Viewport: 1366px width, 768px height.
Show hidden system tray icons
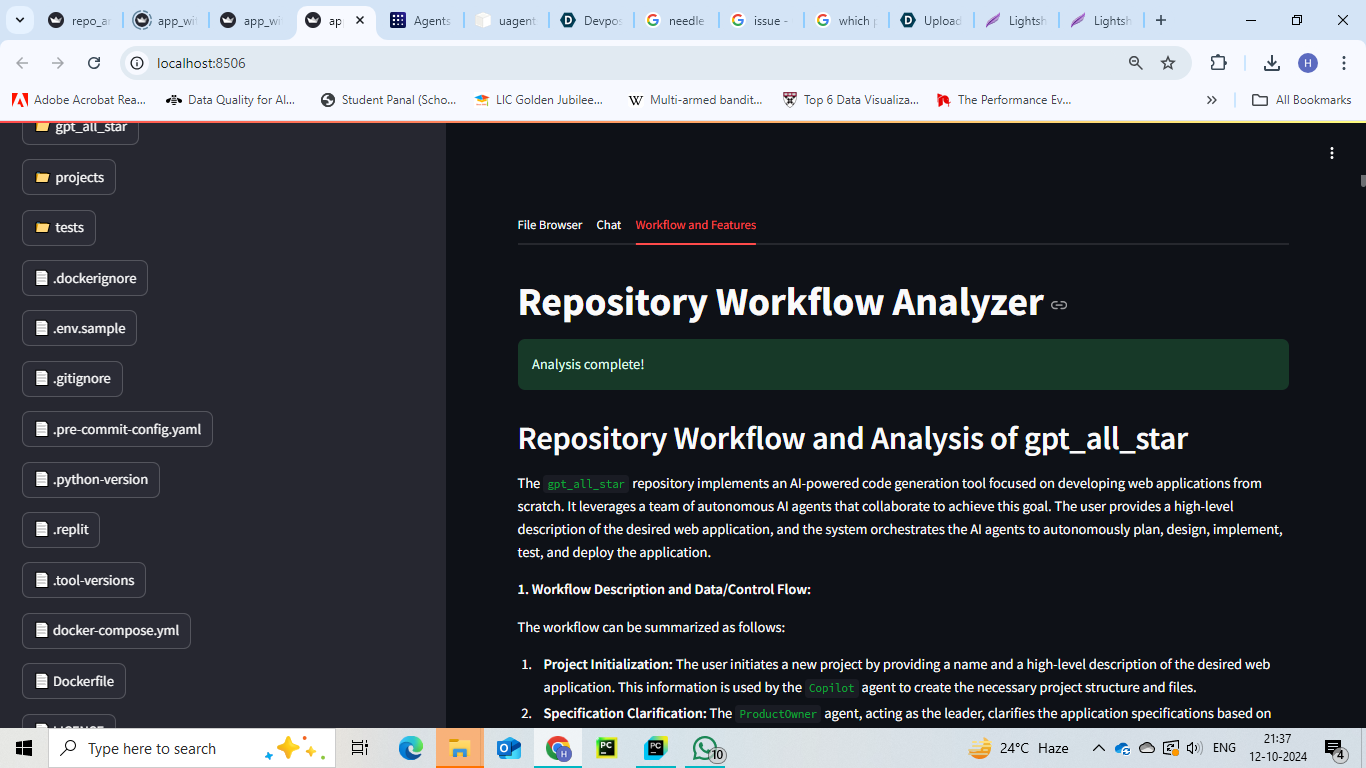pos(1098,748)
